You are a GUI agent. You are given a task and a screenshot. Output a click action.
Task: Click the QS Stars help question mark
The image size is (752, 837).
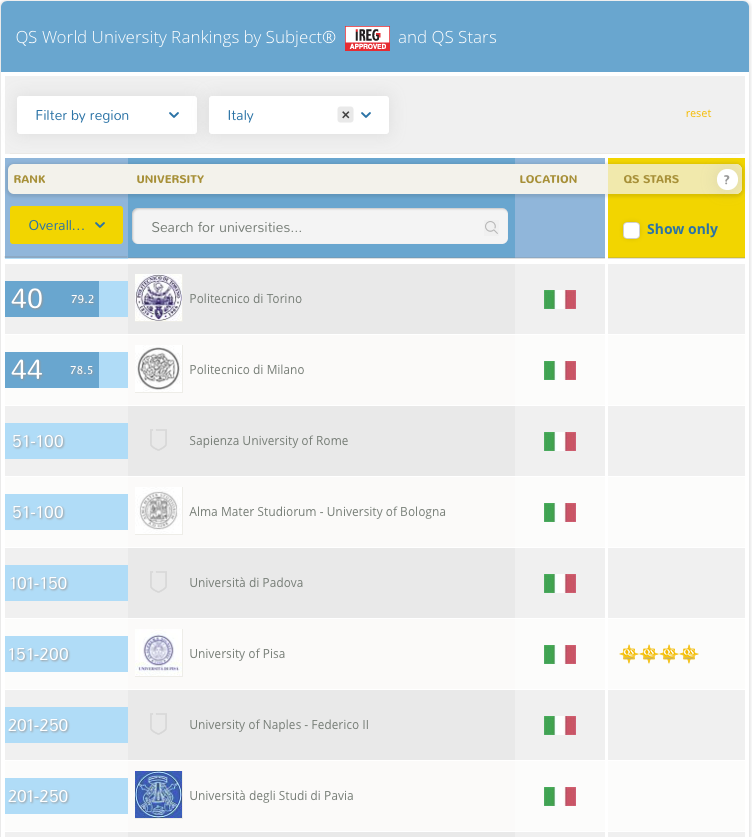[726, 179]
